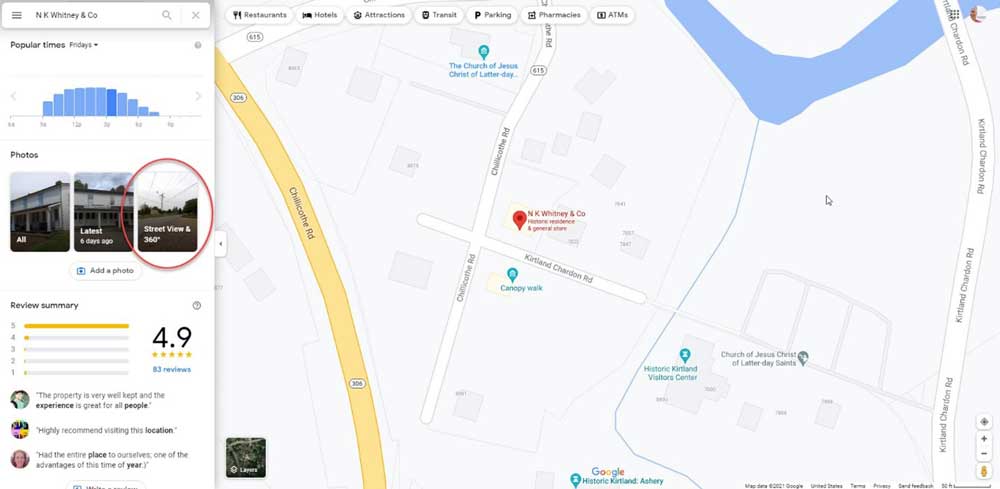Click the Add a photo button
The width and height of the screenshot is (1000, 489).
105,270
